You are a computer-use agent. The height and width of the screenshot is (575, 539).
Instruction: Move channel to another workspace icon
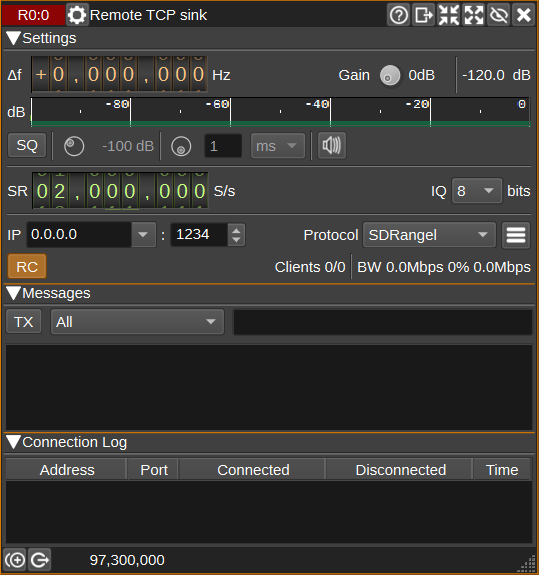pos(424,15)
